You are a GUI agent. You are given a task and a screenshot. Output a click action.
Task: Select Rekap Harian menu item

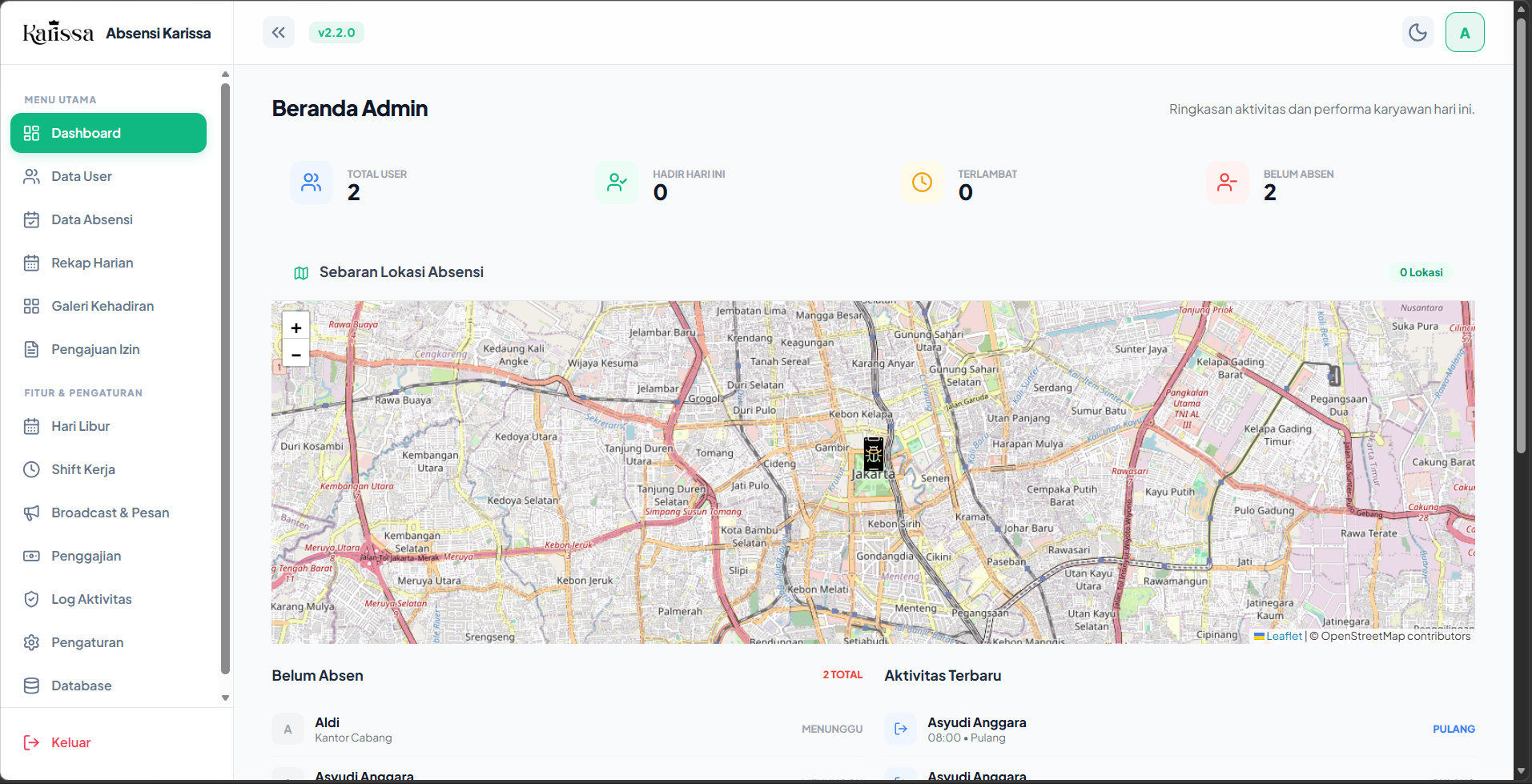108,263
